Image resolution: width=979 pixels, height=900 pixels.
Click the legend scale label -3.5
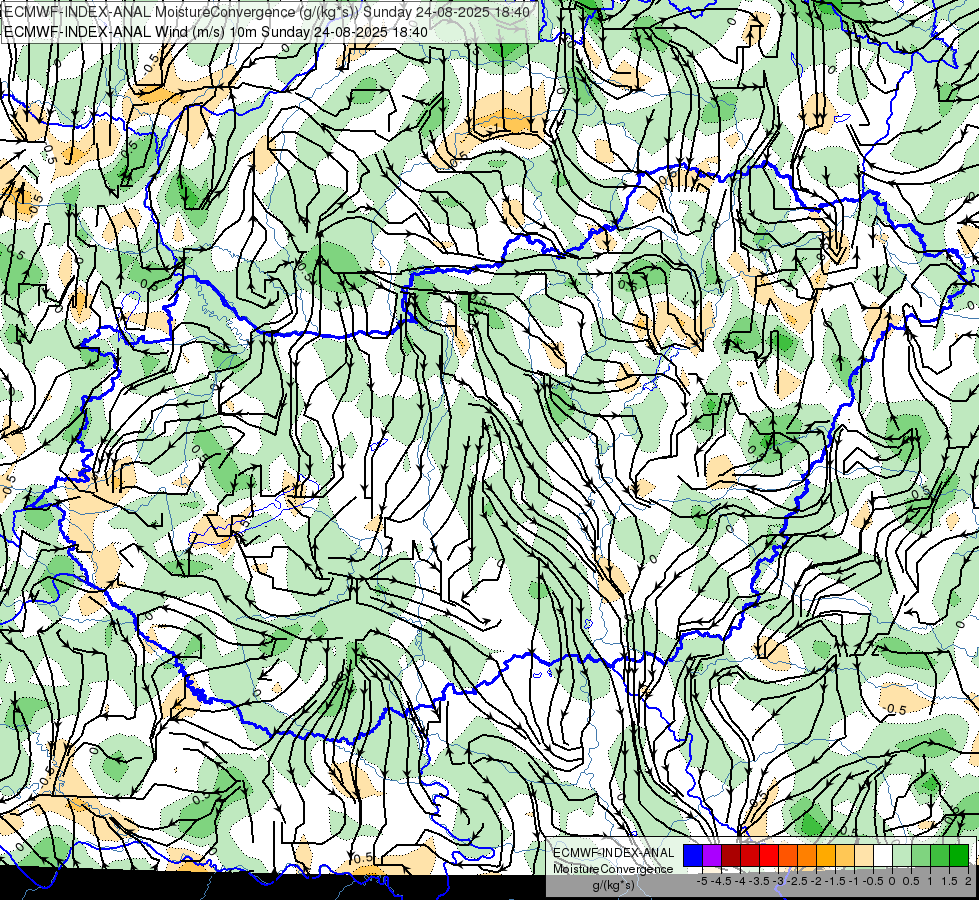pos(759,881)
